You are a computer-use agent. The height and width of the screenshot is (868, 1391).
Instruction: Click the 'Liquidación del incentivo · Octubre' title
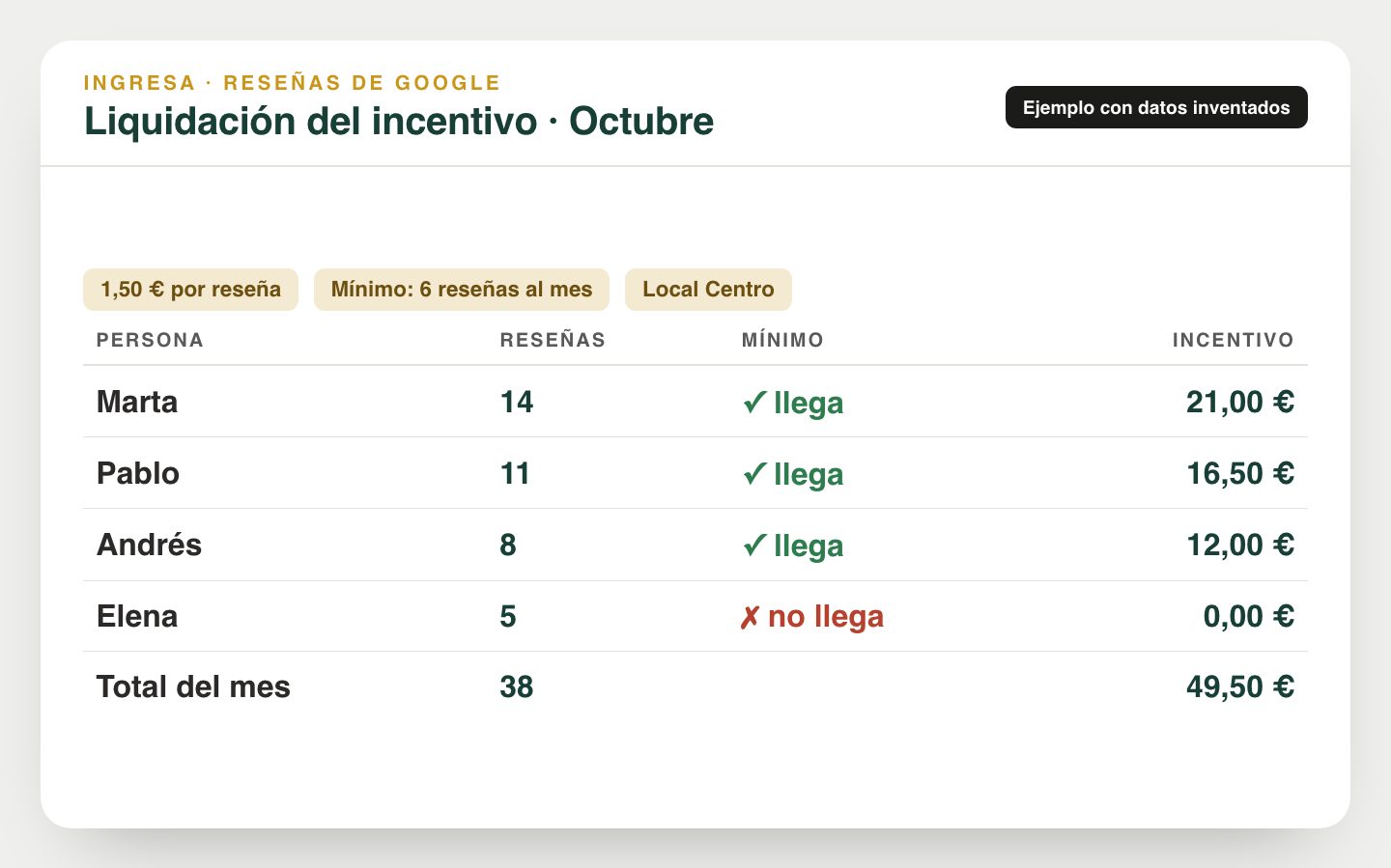click(399, 122)
